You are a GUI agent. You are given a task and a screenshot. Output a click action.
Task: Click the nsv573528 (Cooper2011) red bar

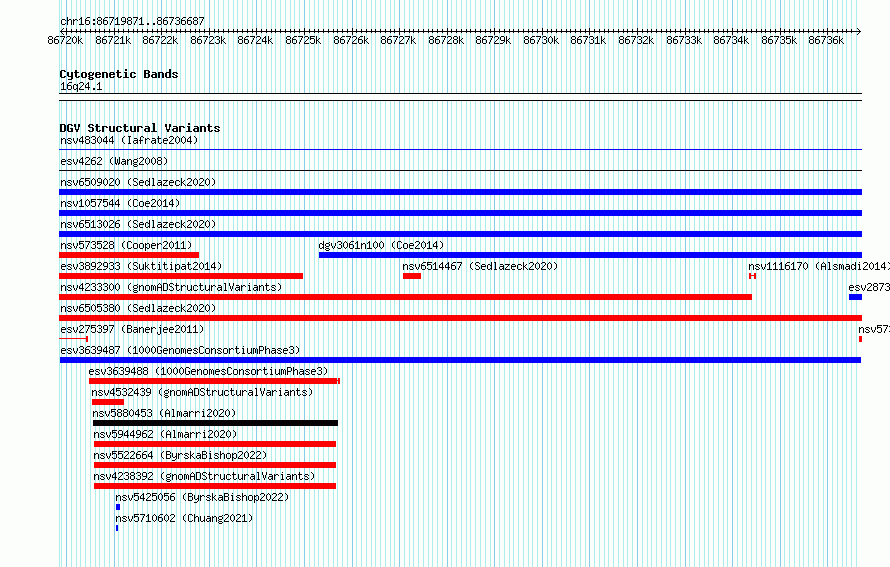click(129, 255)
